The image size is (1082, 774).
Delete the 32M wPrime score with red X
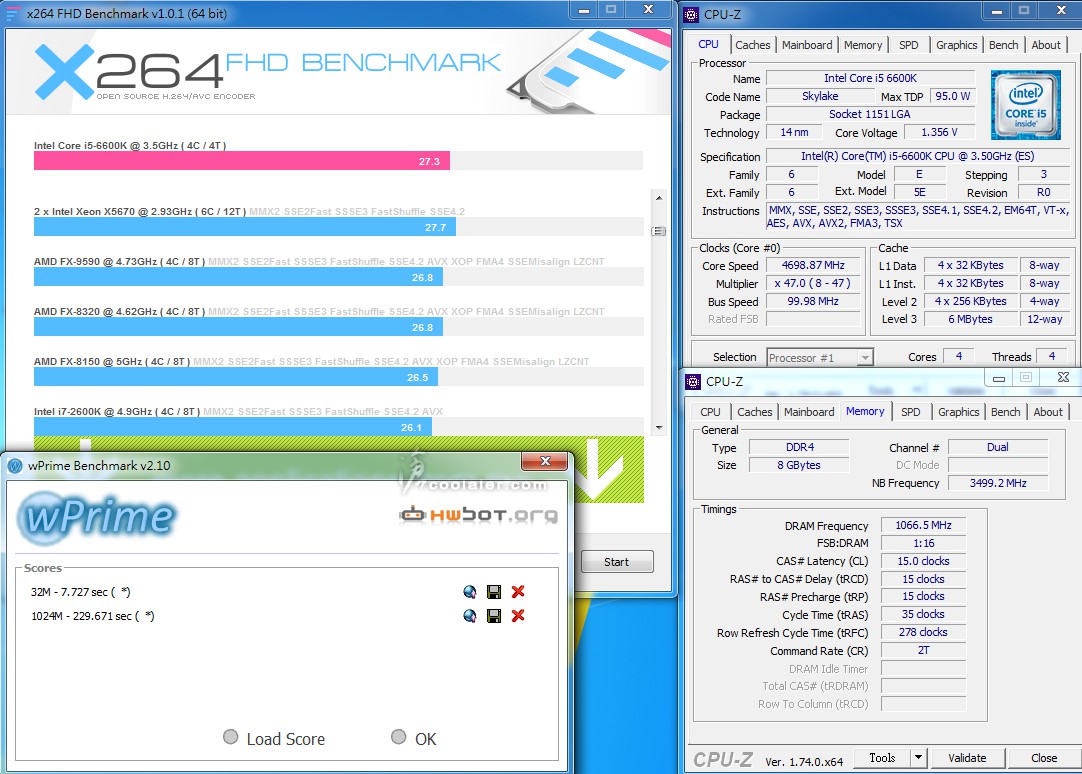pyautogui.click(x=518, y=591)
